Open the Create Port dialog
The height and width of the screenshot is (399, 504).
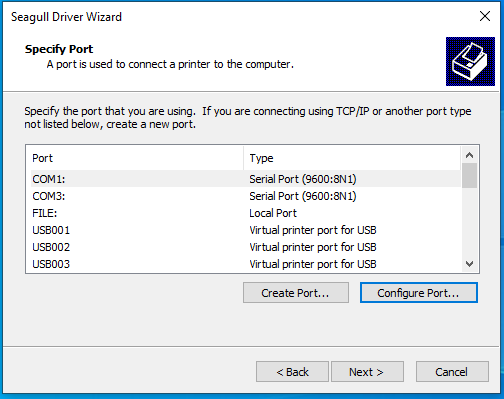point(296,293)
